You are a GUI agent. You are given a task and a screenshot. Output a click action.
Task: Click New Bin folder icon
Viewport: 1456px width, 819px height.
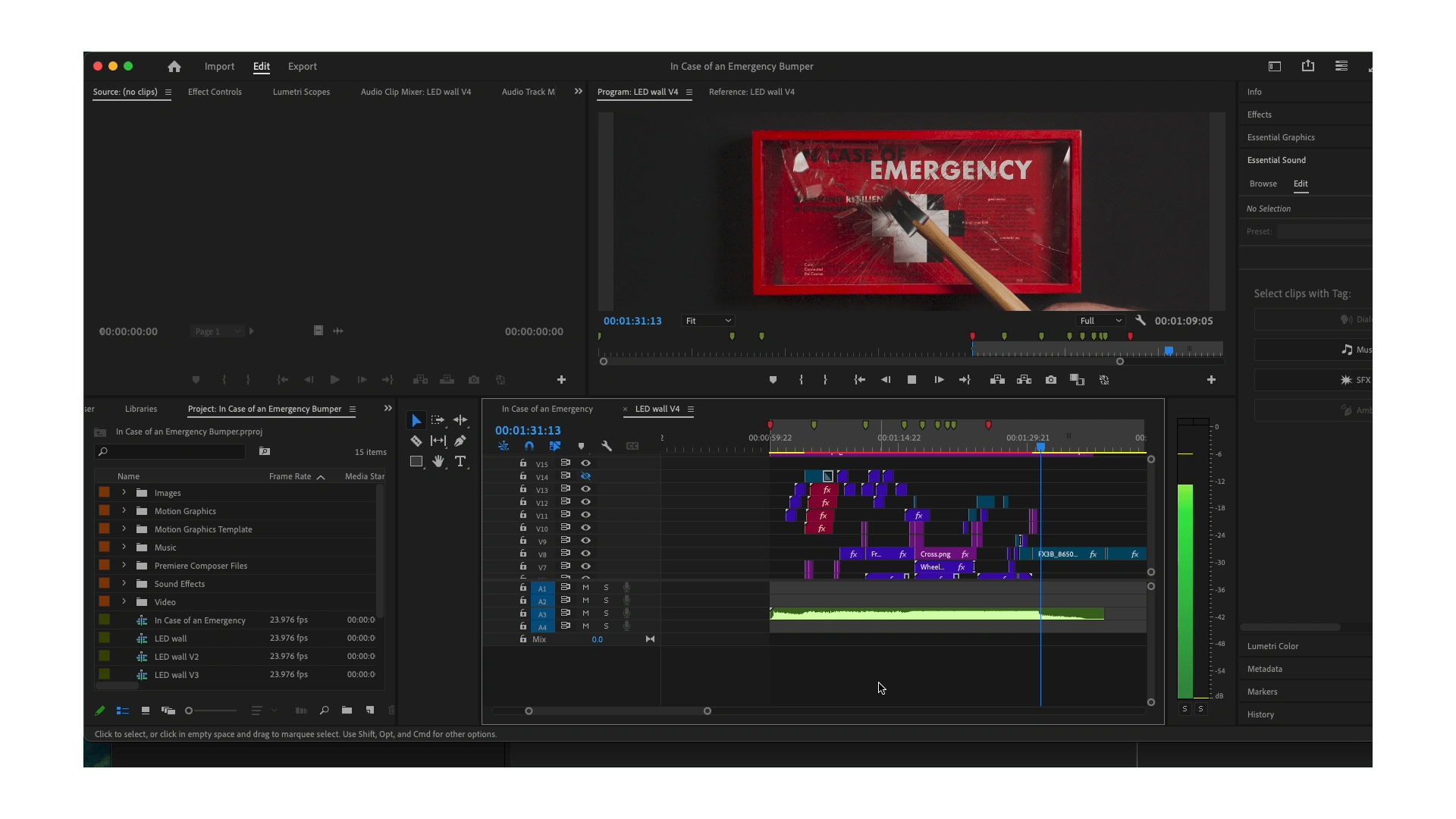(x=347, y=711)
